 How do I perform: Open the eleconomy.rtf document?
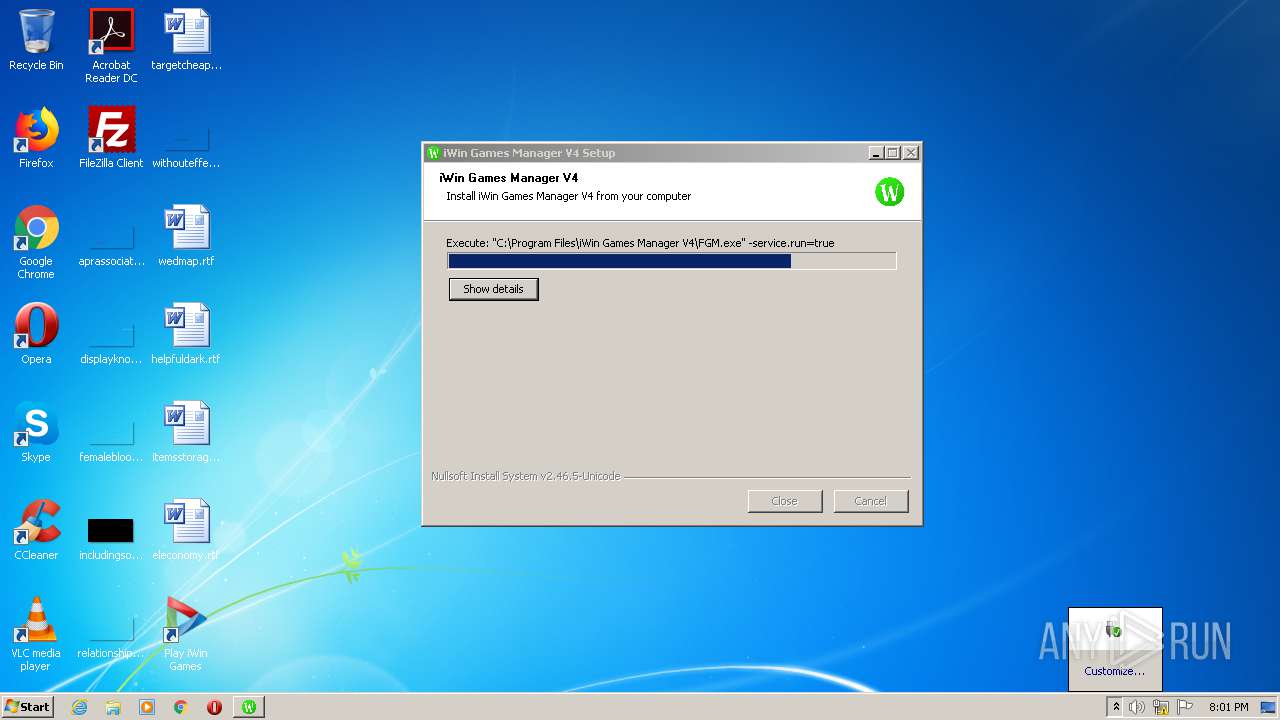pos(186,530)
